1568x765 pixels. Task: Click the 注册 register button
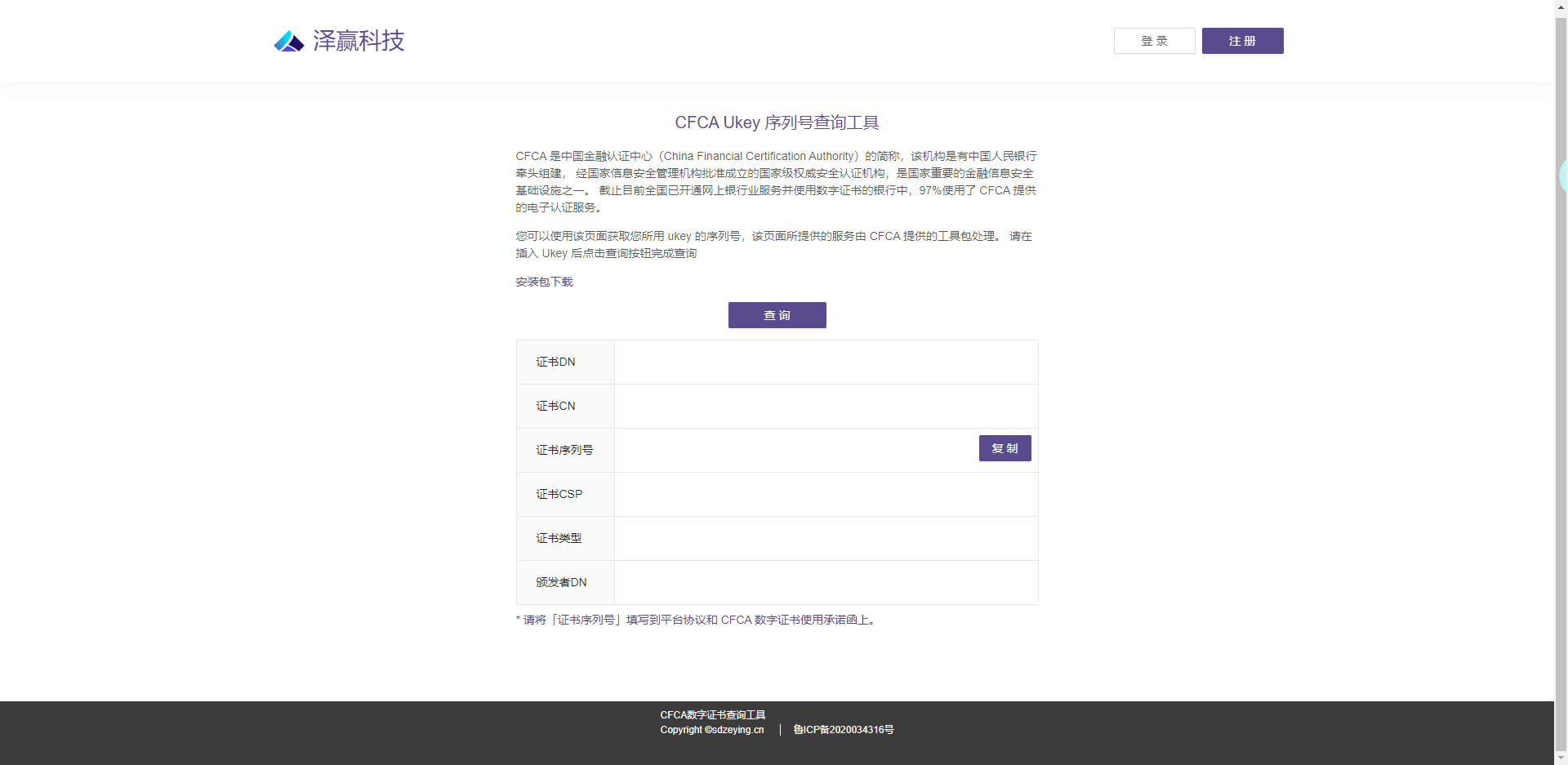point(1242,41)
